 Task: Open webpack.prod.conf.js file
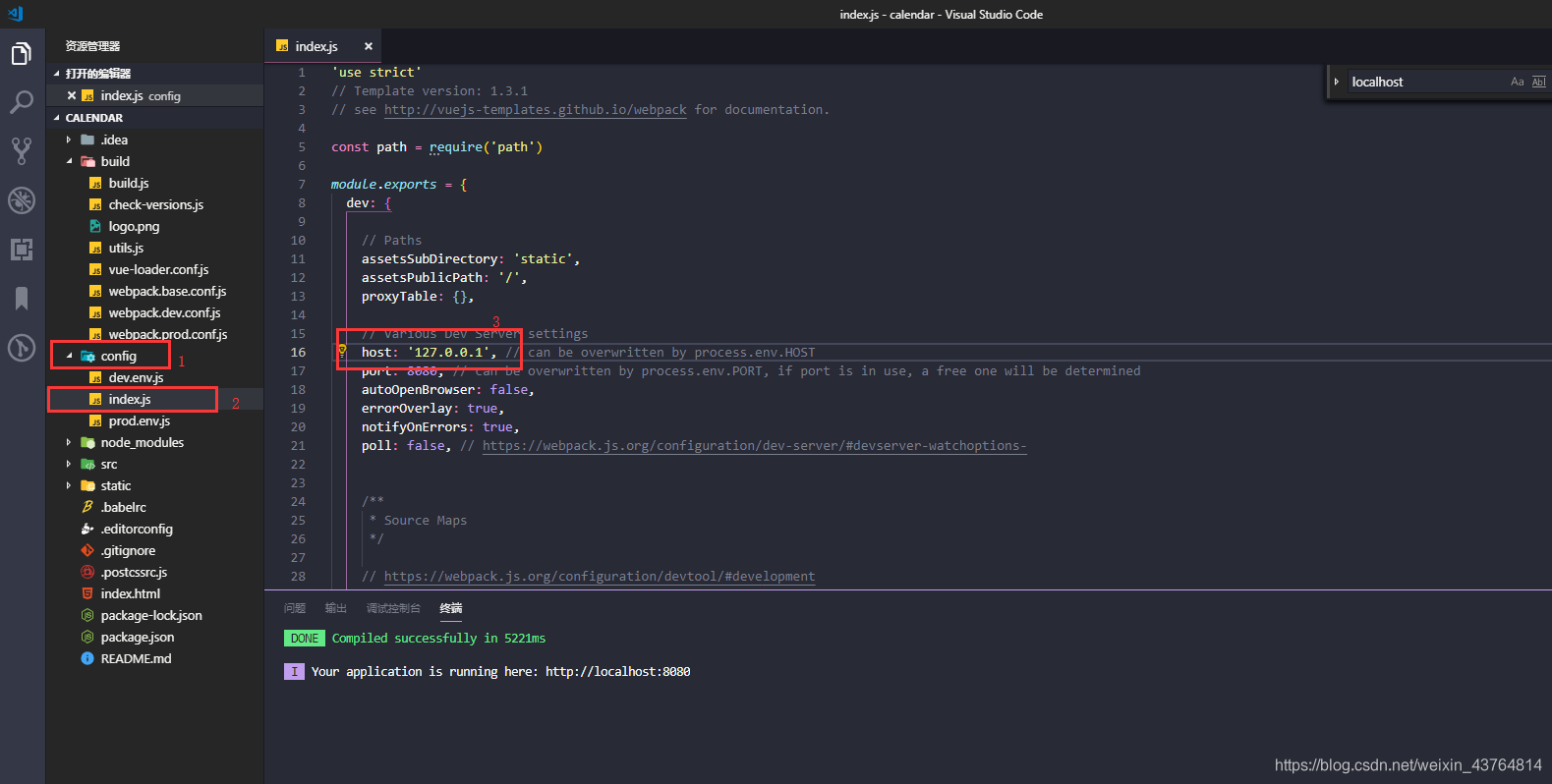pyautogui.click(x=167, y=334)
